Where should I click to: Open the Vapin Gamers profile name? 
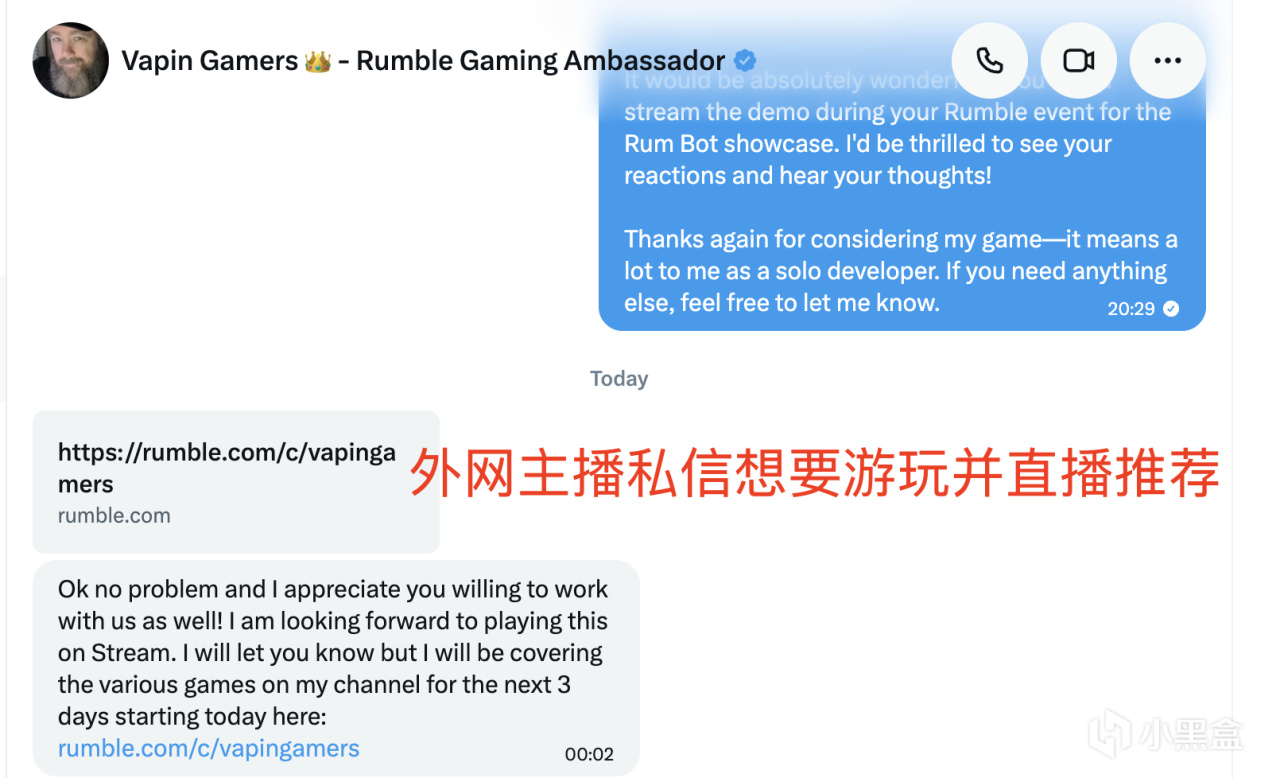[210, 61]
